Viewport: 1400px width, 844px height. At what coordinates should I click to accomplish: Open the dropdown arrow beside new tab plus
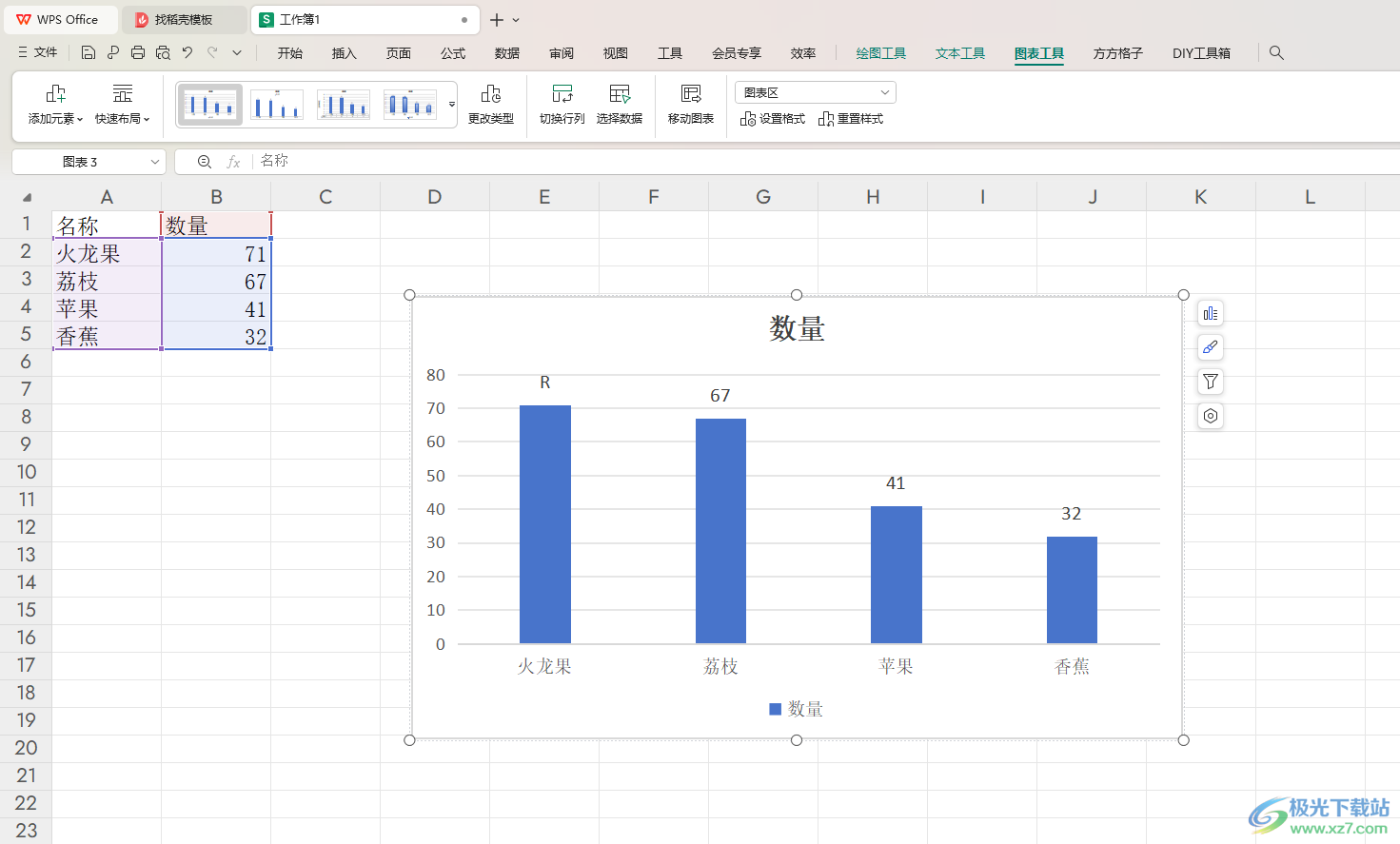516,20
